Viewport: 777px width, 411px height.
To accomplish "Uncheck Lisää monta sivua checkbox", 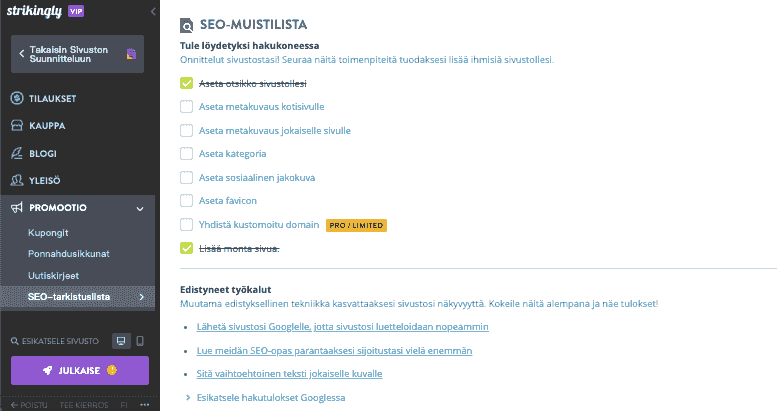I will [x=186, y=248].
